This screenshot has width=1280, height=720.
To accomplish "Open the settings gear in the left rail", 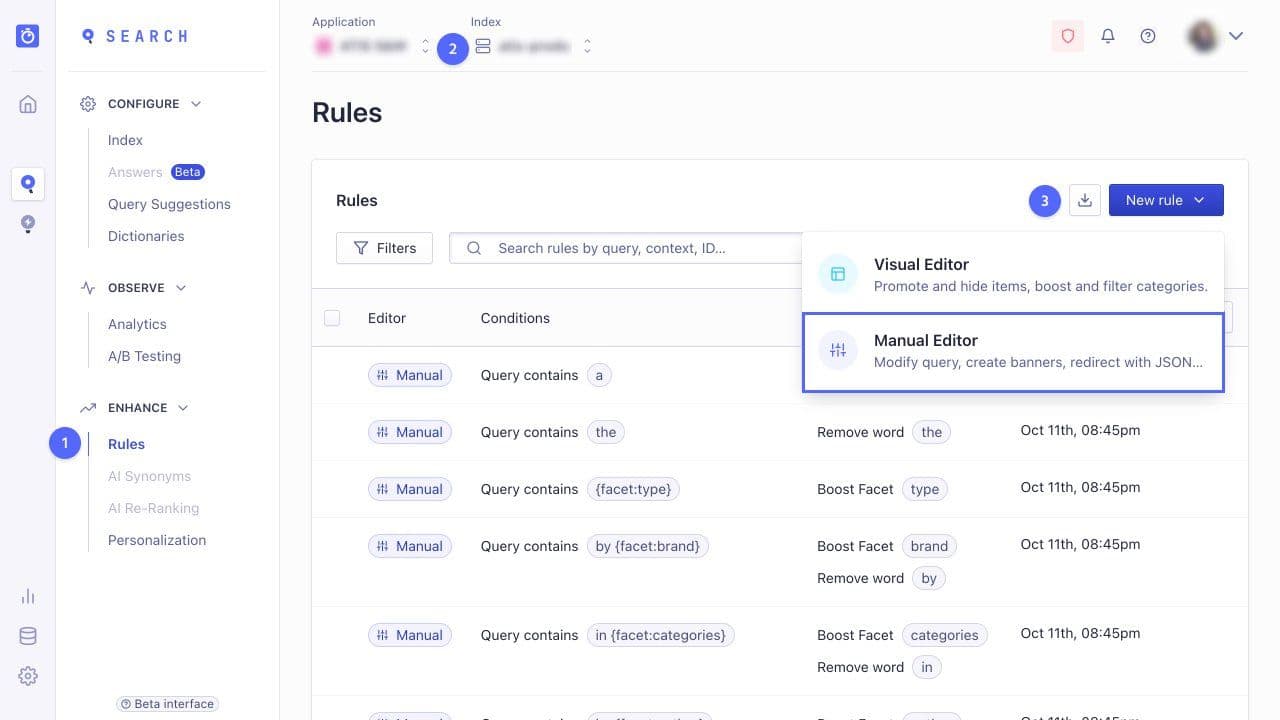I will coord(28,676).
